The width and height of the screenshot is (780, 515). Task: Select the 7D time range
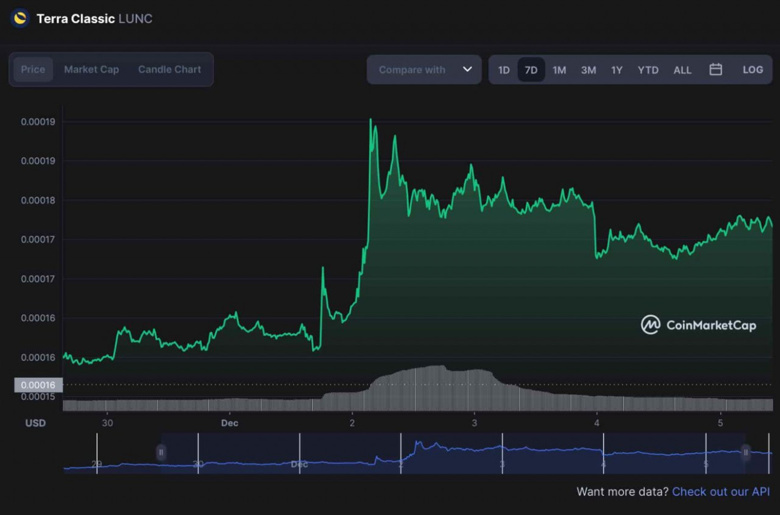click(x=531, y=70)
